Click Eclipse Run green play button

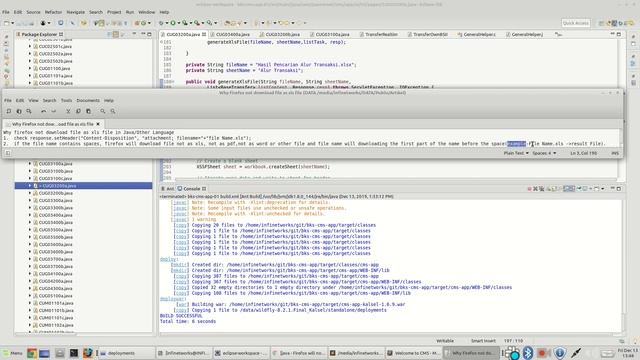173,23
